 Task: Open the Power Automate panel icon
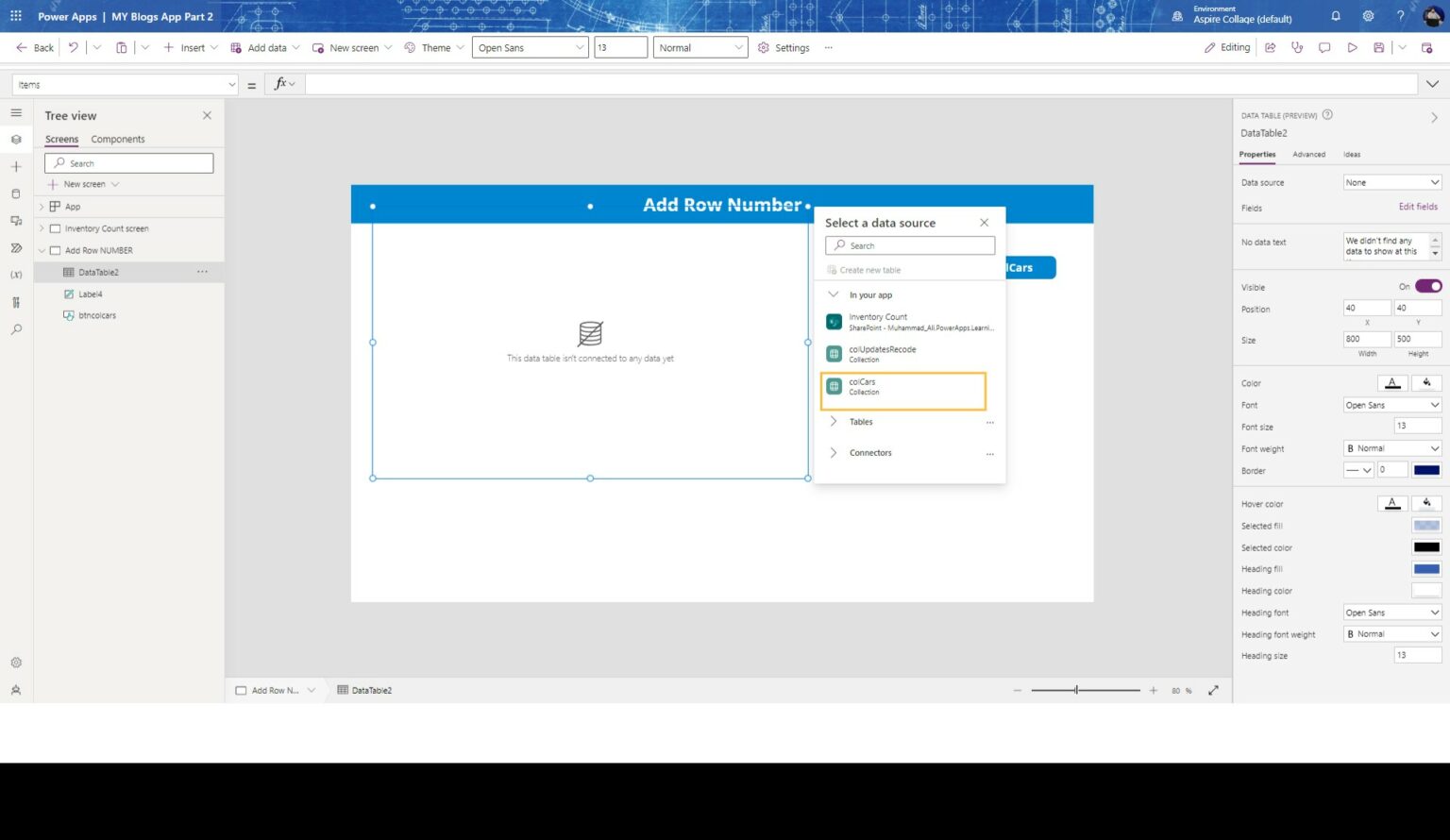coord(15,247)
